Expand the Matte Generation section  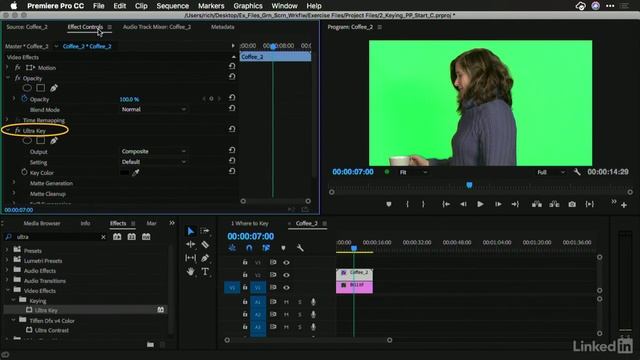pos(14,183)
